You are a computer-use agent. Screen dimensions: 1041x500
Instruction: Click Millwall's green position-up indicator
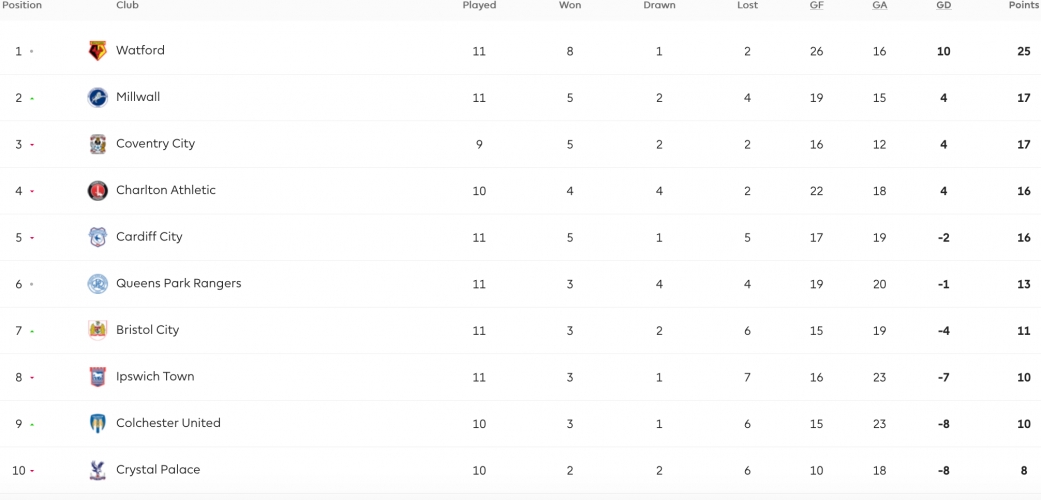(x=32, y=98)
